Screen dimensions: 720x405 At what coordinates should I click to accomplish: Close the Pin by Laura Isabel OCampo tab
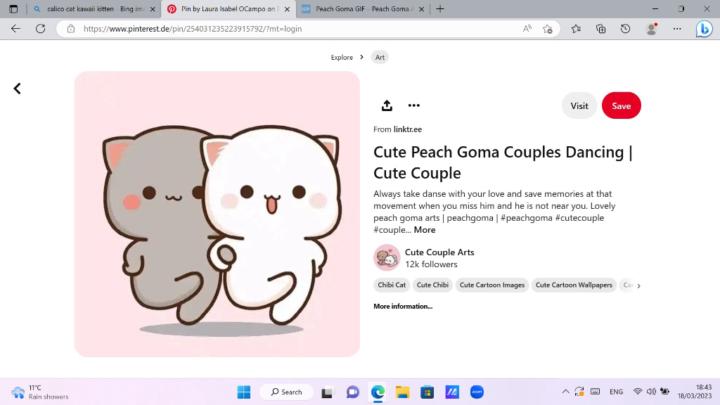pos(287,9)
